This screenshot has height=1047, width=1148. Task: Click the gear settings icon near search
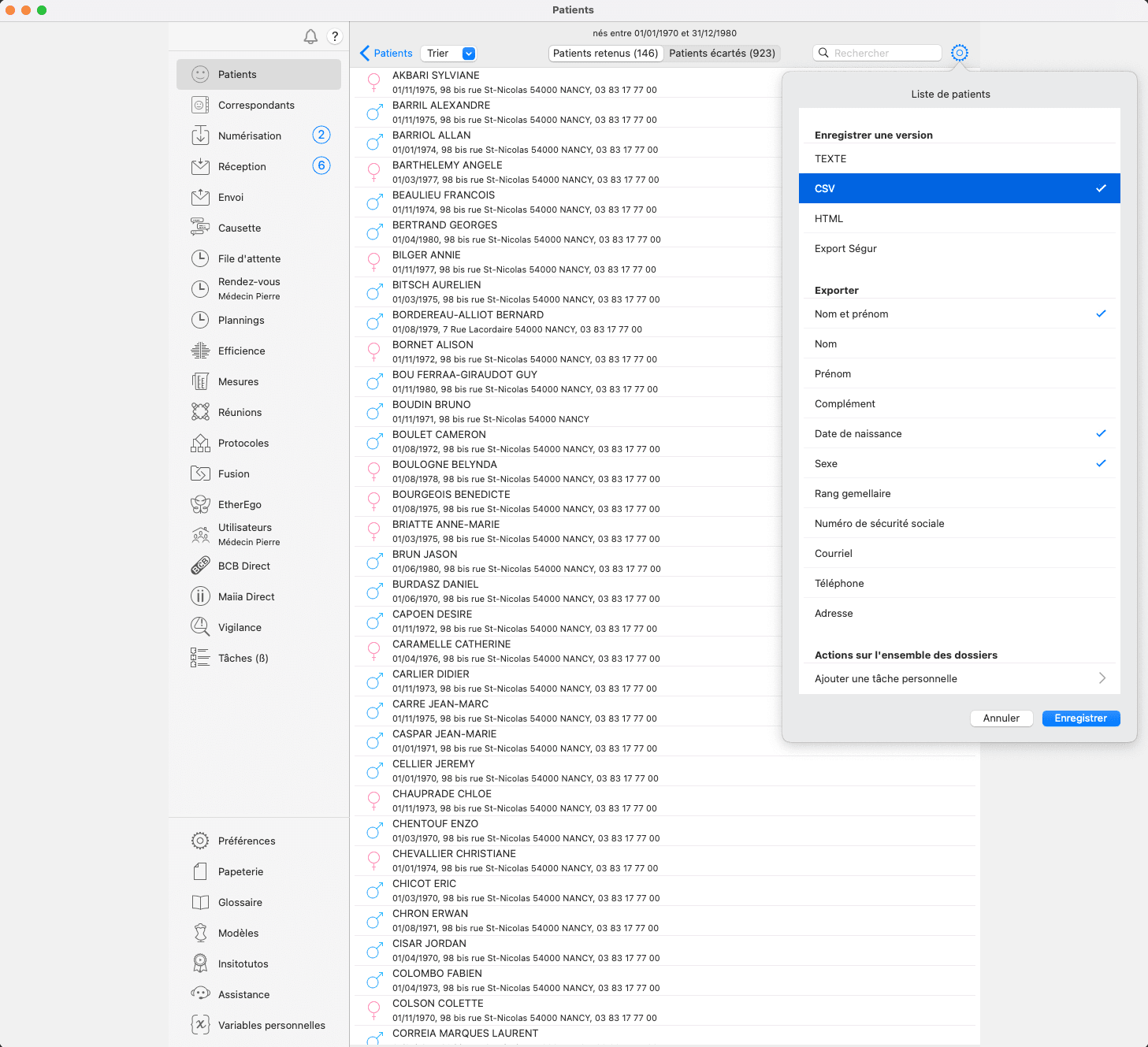(x=959, y=53)
